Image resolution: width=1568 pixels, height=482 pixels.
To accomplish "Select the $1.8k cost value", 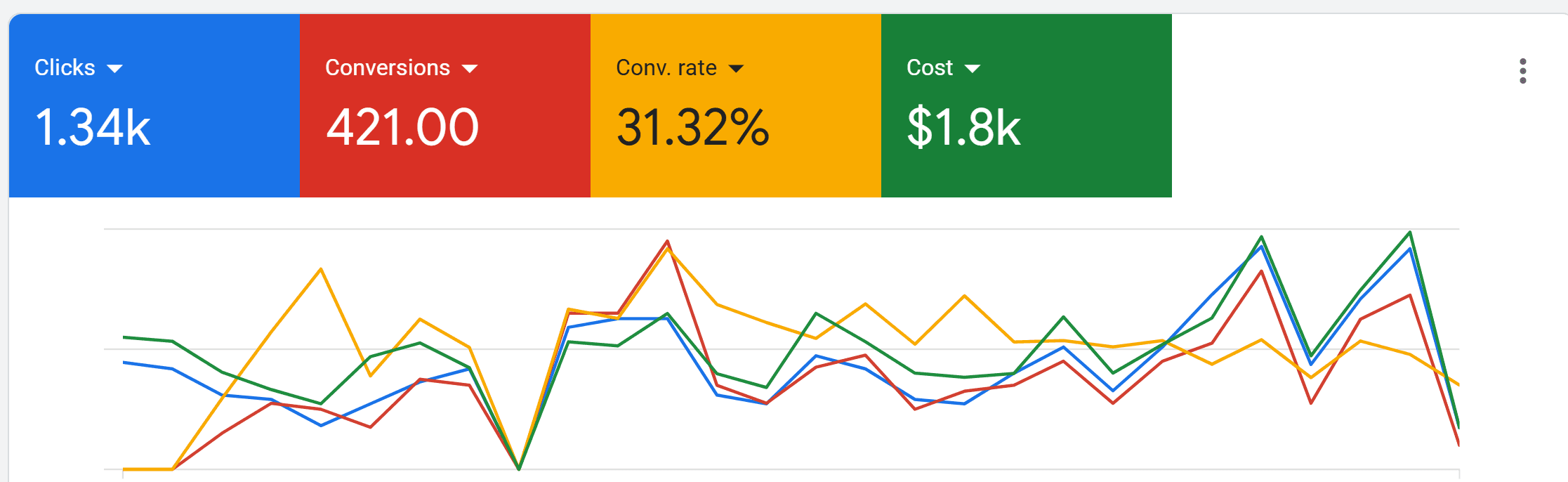I will point(963,128).
